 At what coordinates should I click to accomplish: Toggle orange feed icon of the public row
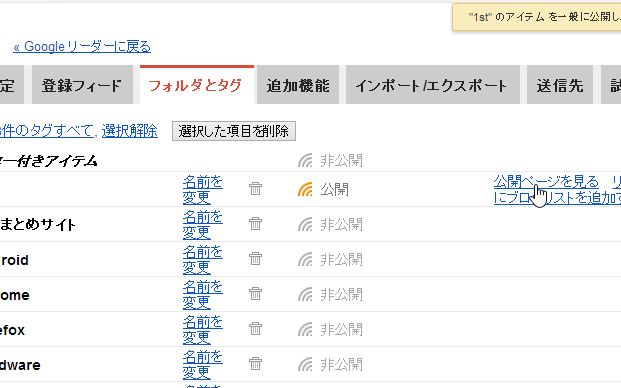click(x=305, y=189)
